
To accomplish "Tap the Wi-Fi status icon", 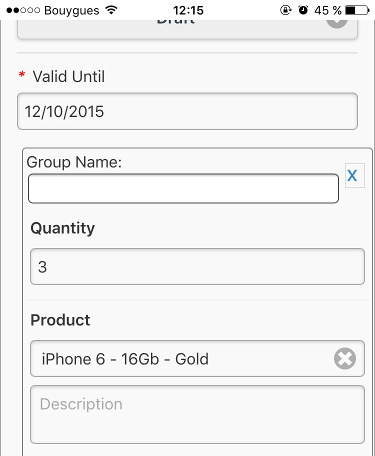I will [x=111, y=10].
